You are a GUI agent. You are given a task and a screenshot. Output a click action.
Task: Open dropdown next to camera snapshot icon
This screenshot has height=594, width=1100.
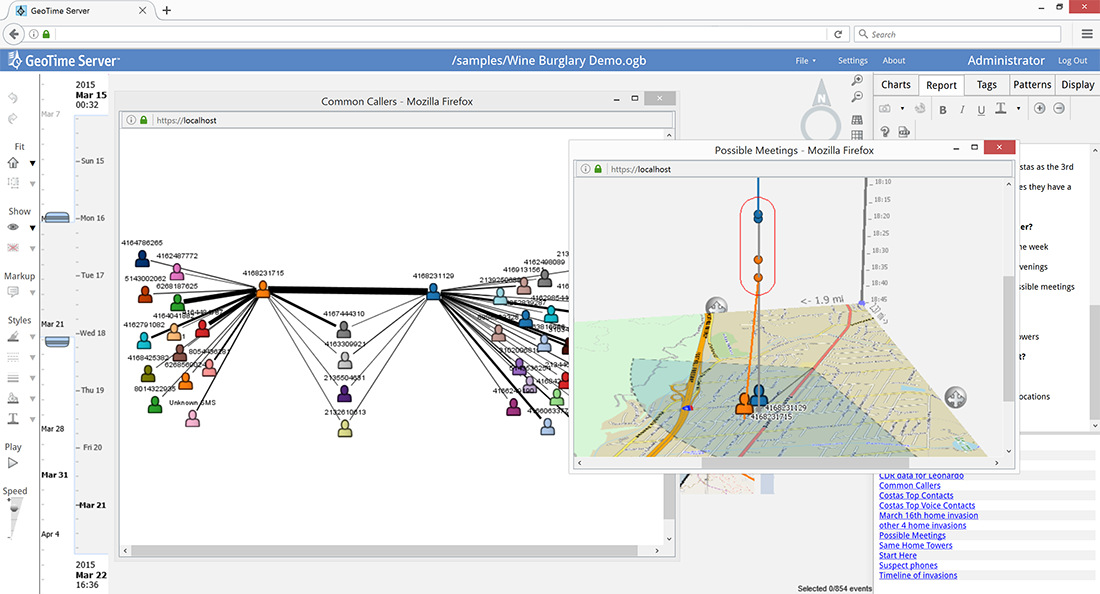(902, 109)
